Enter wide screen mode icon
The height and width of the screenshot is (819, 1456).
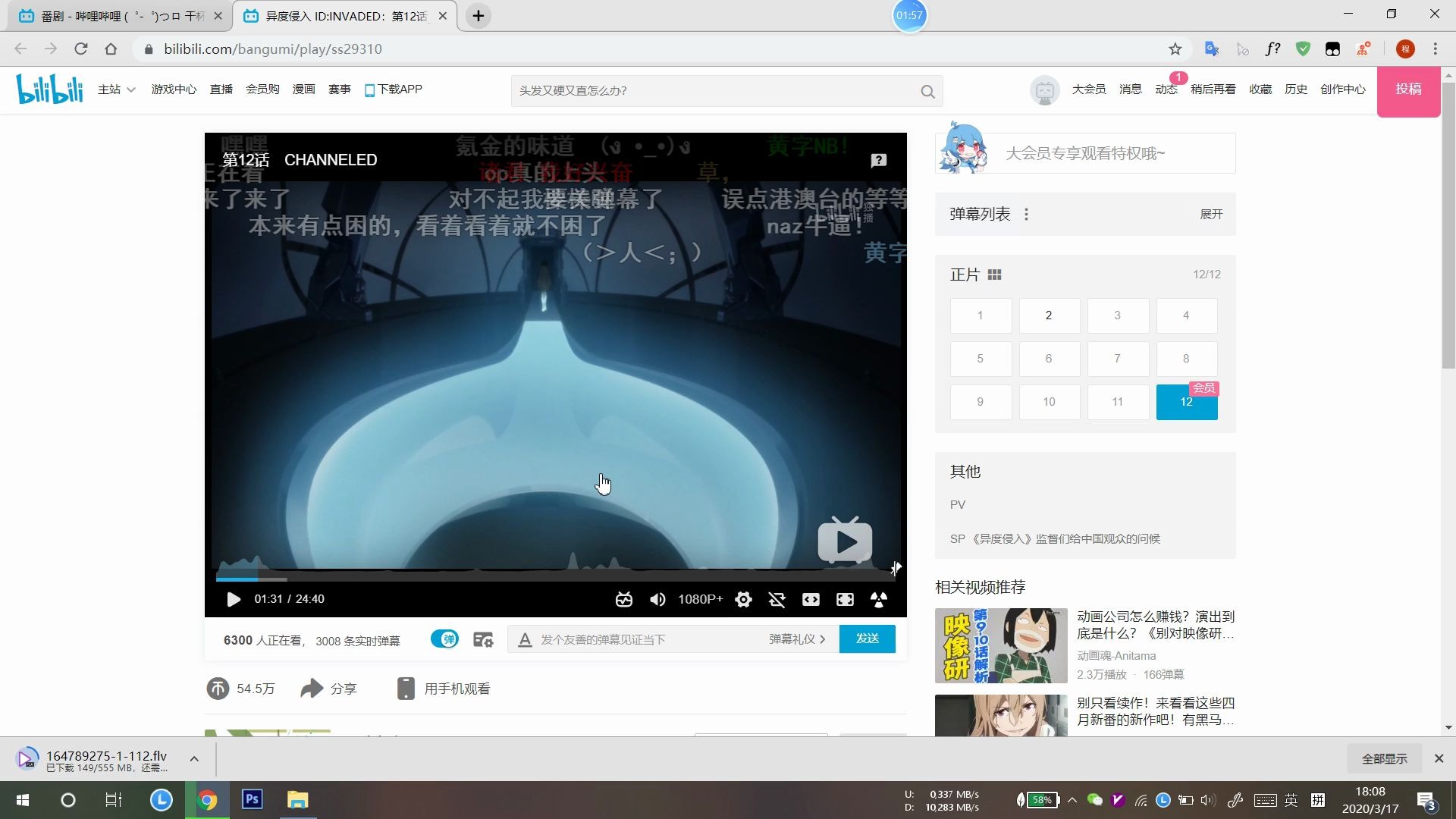click(811, 600)
